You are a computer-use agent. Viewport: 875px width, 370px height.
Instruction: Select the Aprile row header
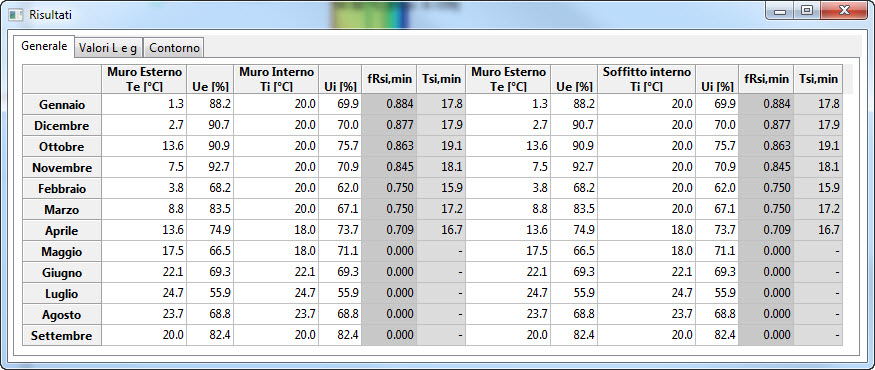click(x=62, y=230)
